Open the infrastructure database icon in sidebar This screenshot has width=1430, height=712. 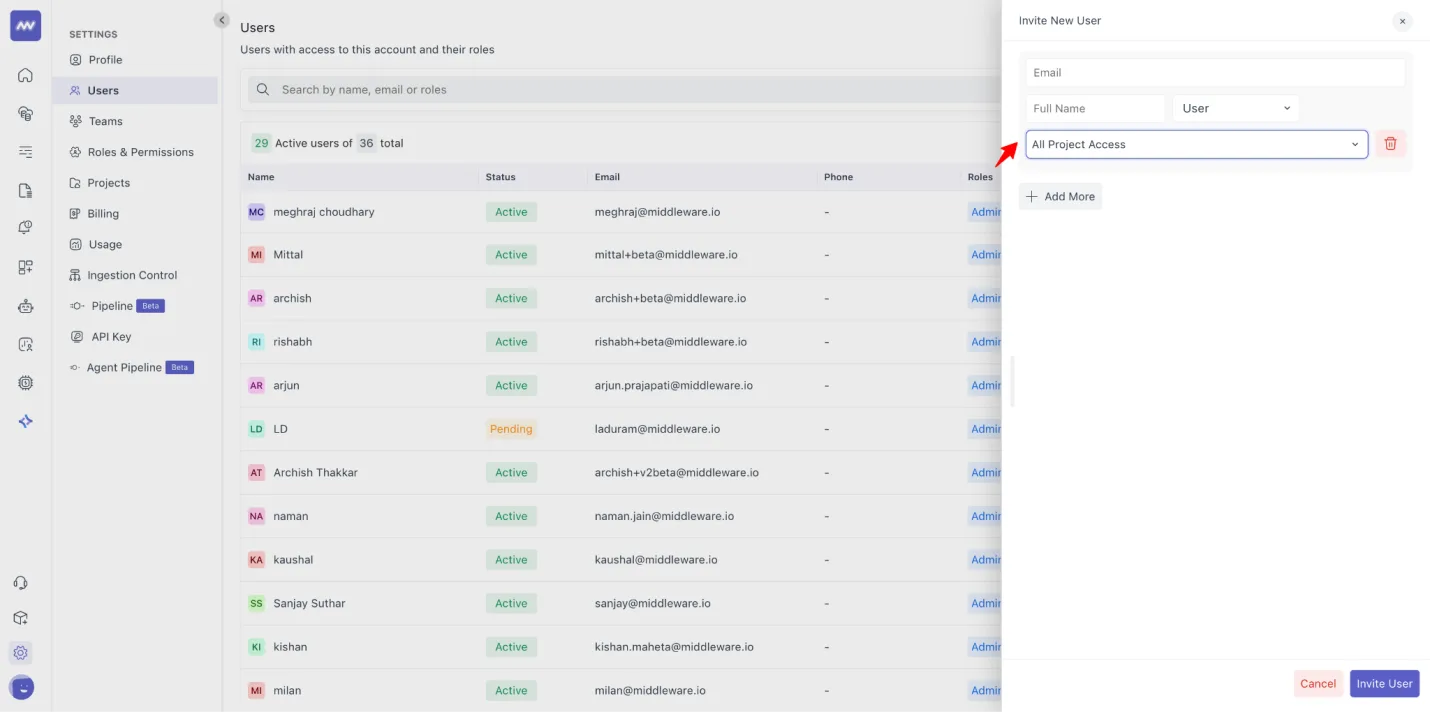click(25, 113)
